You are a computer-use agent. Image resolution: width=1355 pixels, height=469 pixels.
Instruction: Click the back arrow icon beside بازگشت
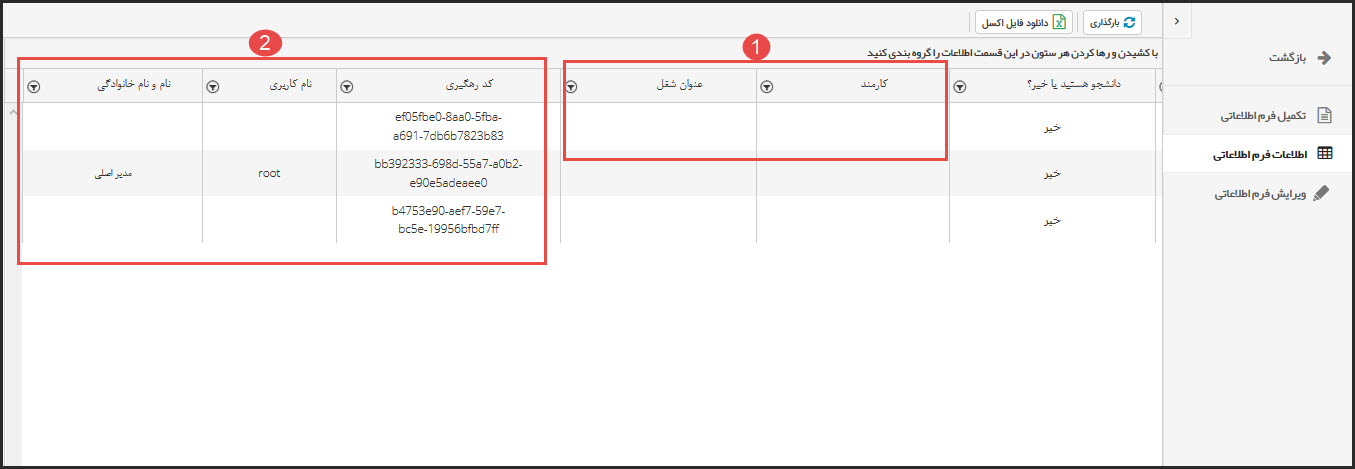pos(1325,58)
